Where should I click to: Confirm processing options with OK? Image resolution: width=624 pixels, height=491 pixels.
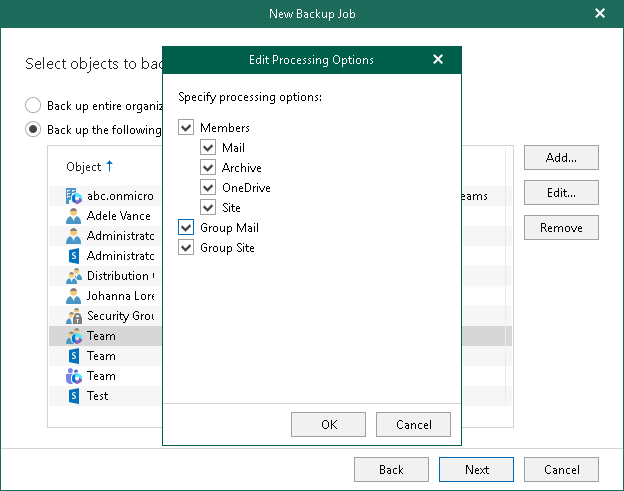click(329, 425)
